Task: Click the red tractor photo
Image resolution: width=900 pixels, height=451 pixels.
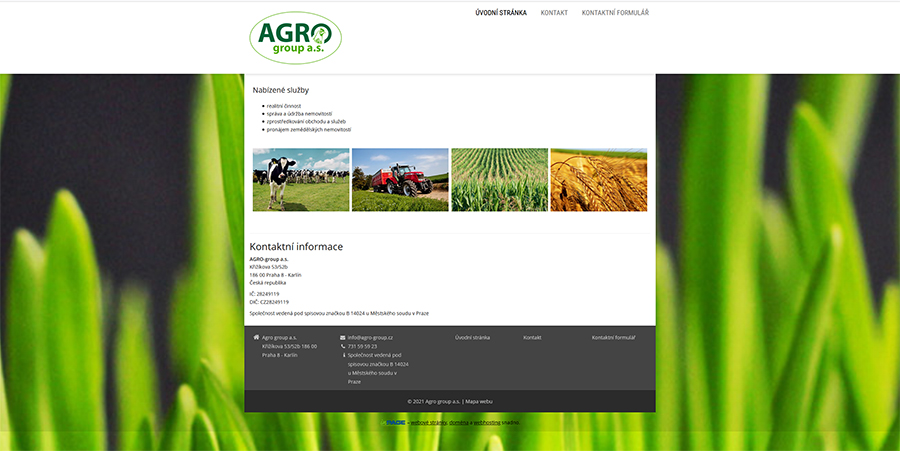Action: coord(400,180)
